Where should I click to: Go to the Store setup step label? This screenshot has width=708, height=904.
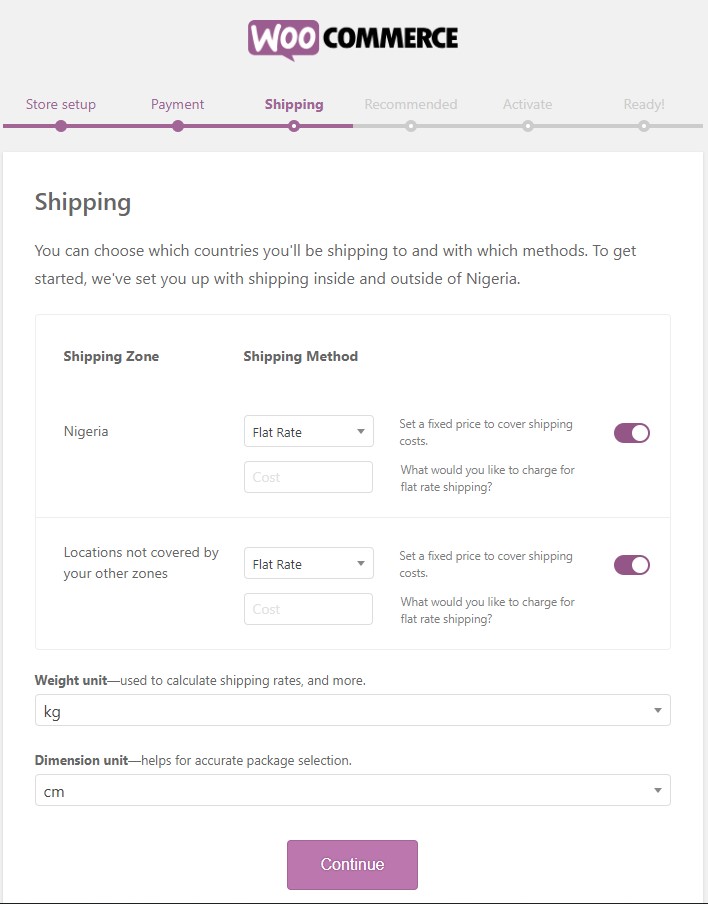pos(61,104)
